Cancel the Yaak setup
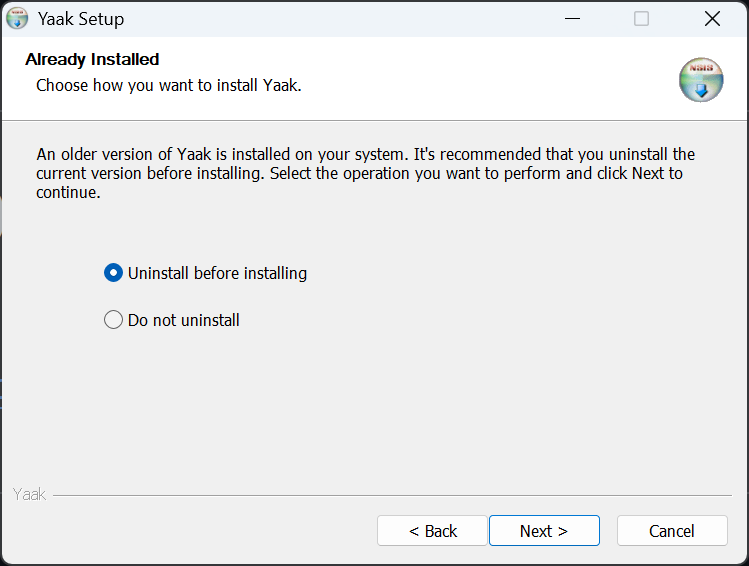Viewport: 749px width, 566px height. (x=672, y=531)
